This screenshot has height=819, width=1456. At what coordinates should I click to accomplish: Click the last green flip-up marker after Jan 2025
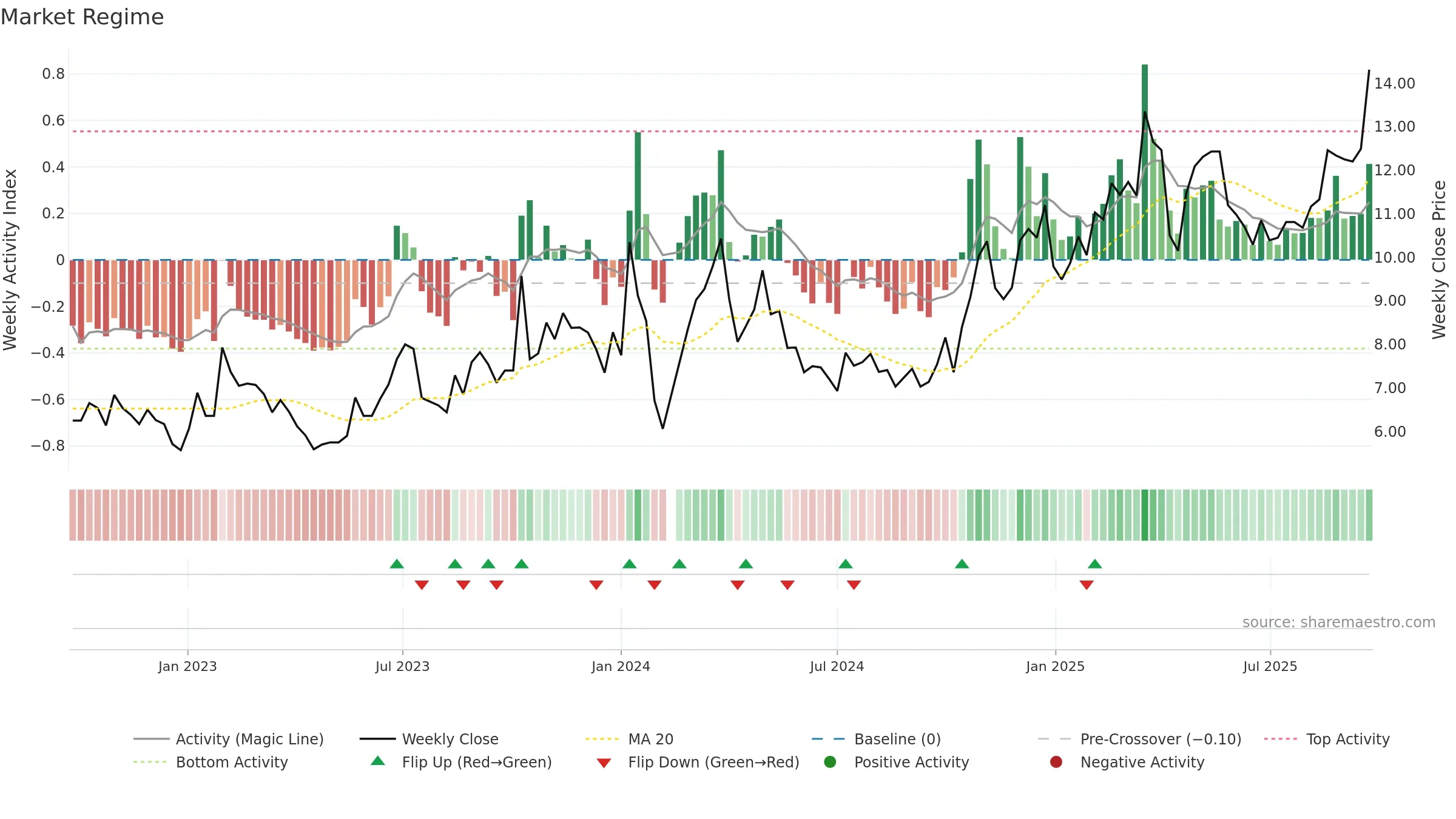pyautogui.click(x=1094, y=564)
